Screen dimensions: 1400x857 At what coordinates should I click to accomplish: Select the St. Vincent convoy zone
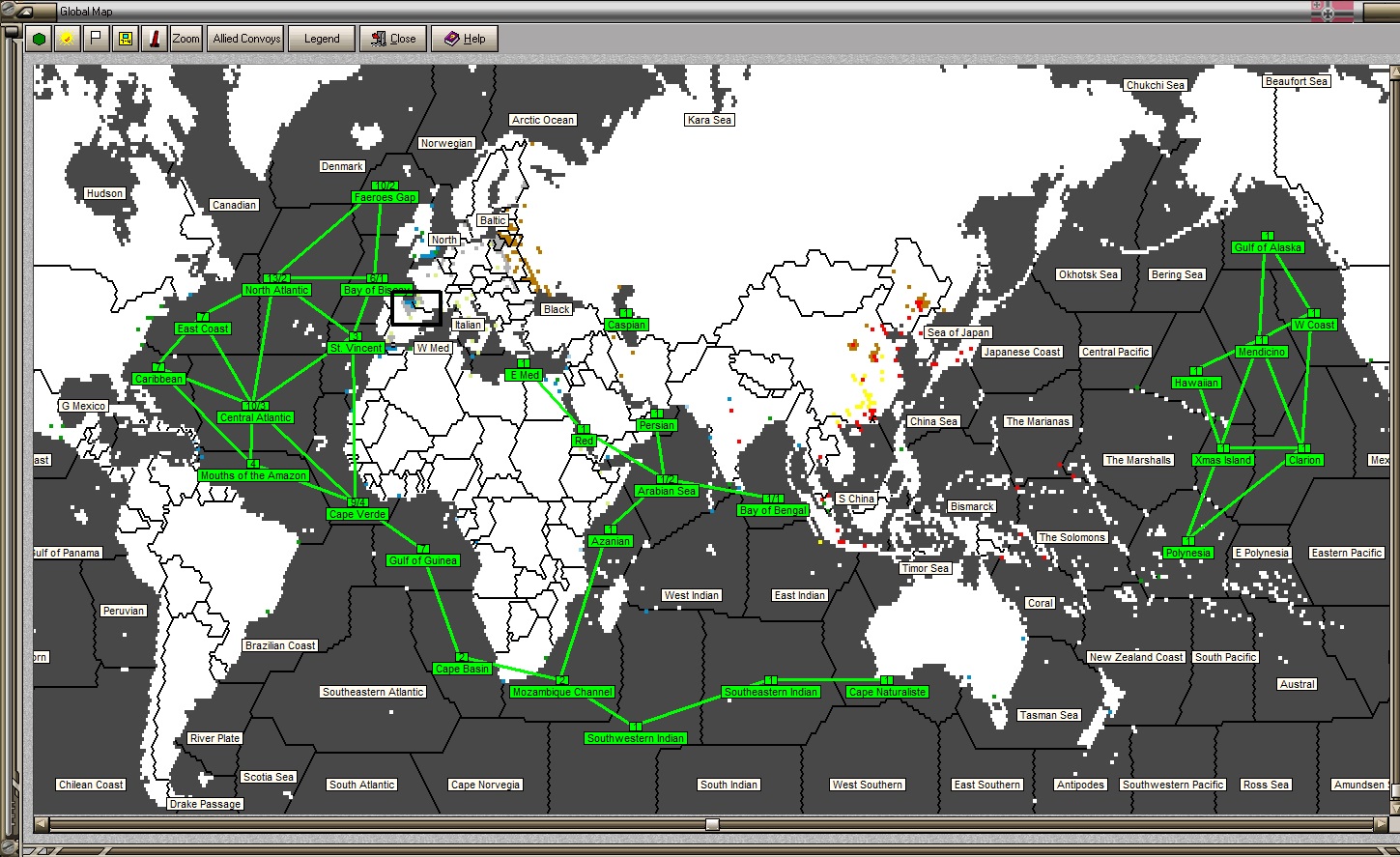click(356, 348)
